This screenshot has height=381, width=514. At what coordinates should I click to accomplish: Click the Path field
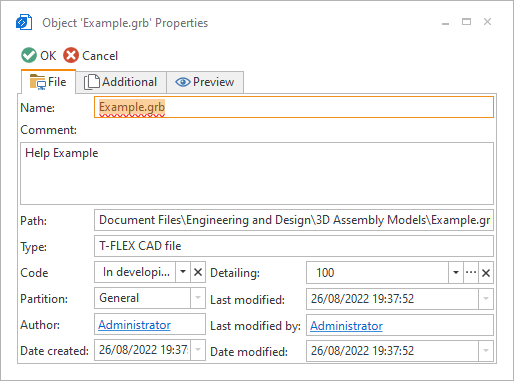click(294, 220)
